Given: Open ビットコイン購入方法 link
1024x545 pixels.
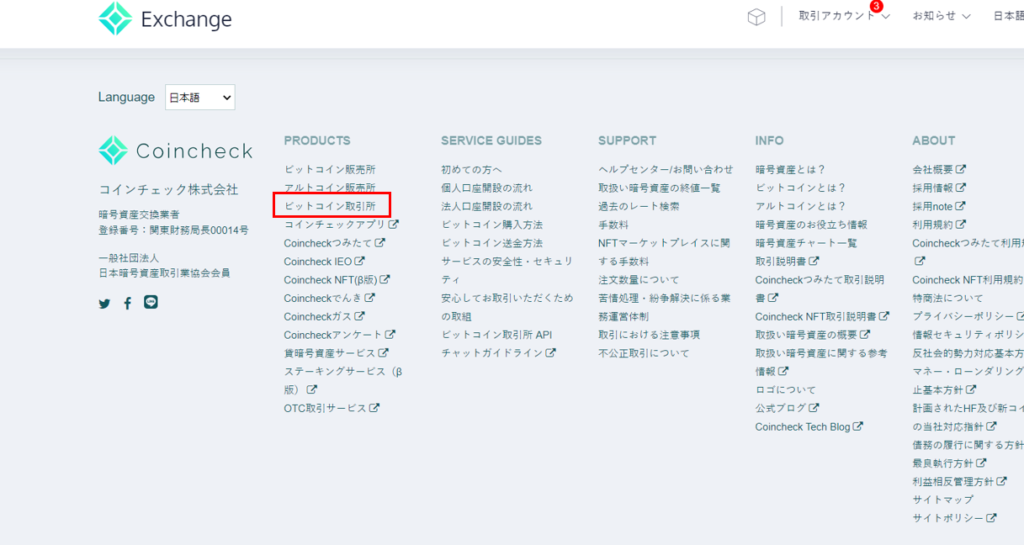Looking at the screenshot, I should (x=492, y=224).
